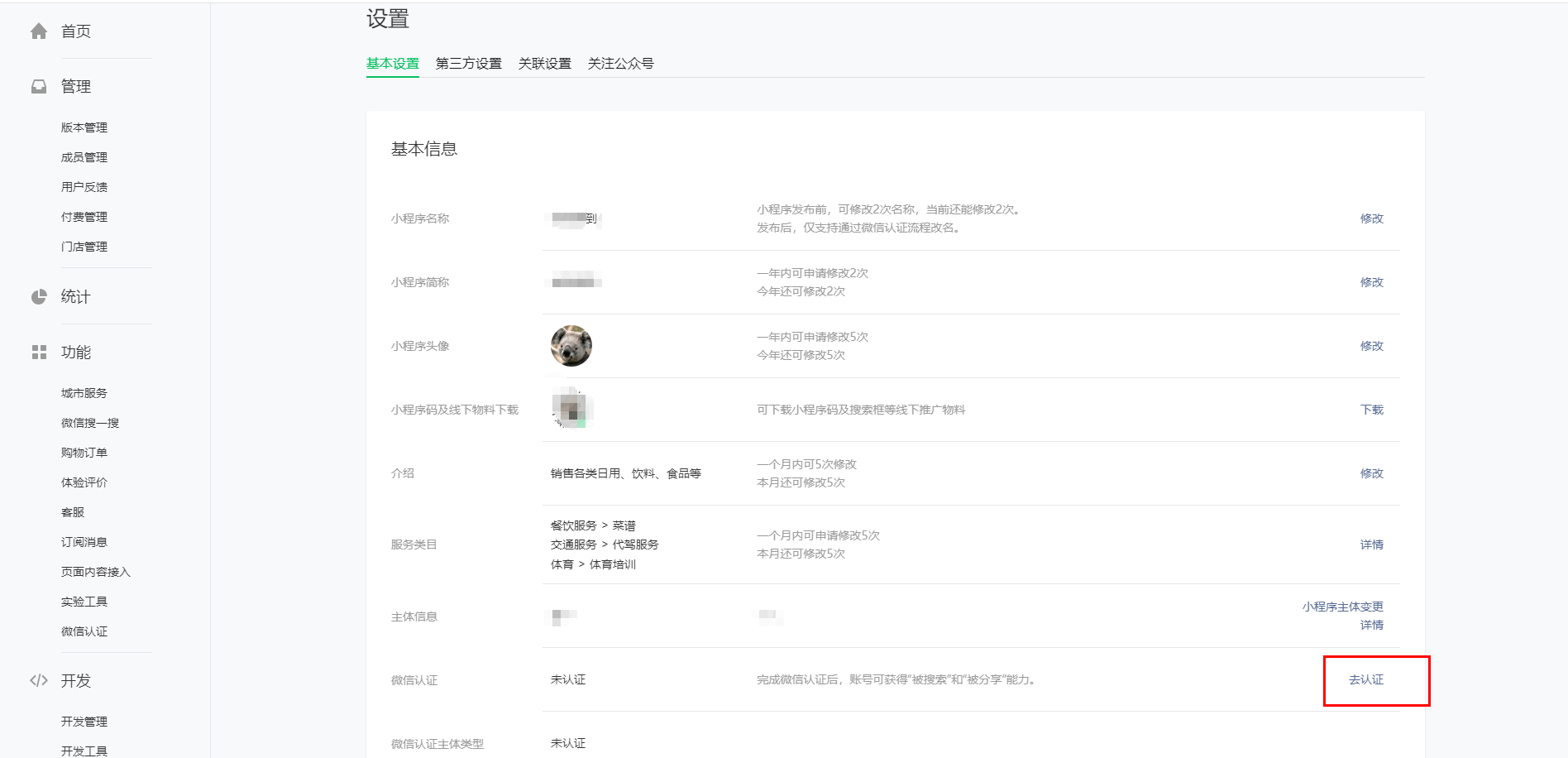
Task: Select the 基本设置 tab
Action: pos(393,64)
